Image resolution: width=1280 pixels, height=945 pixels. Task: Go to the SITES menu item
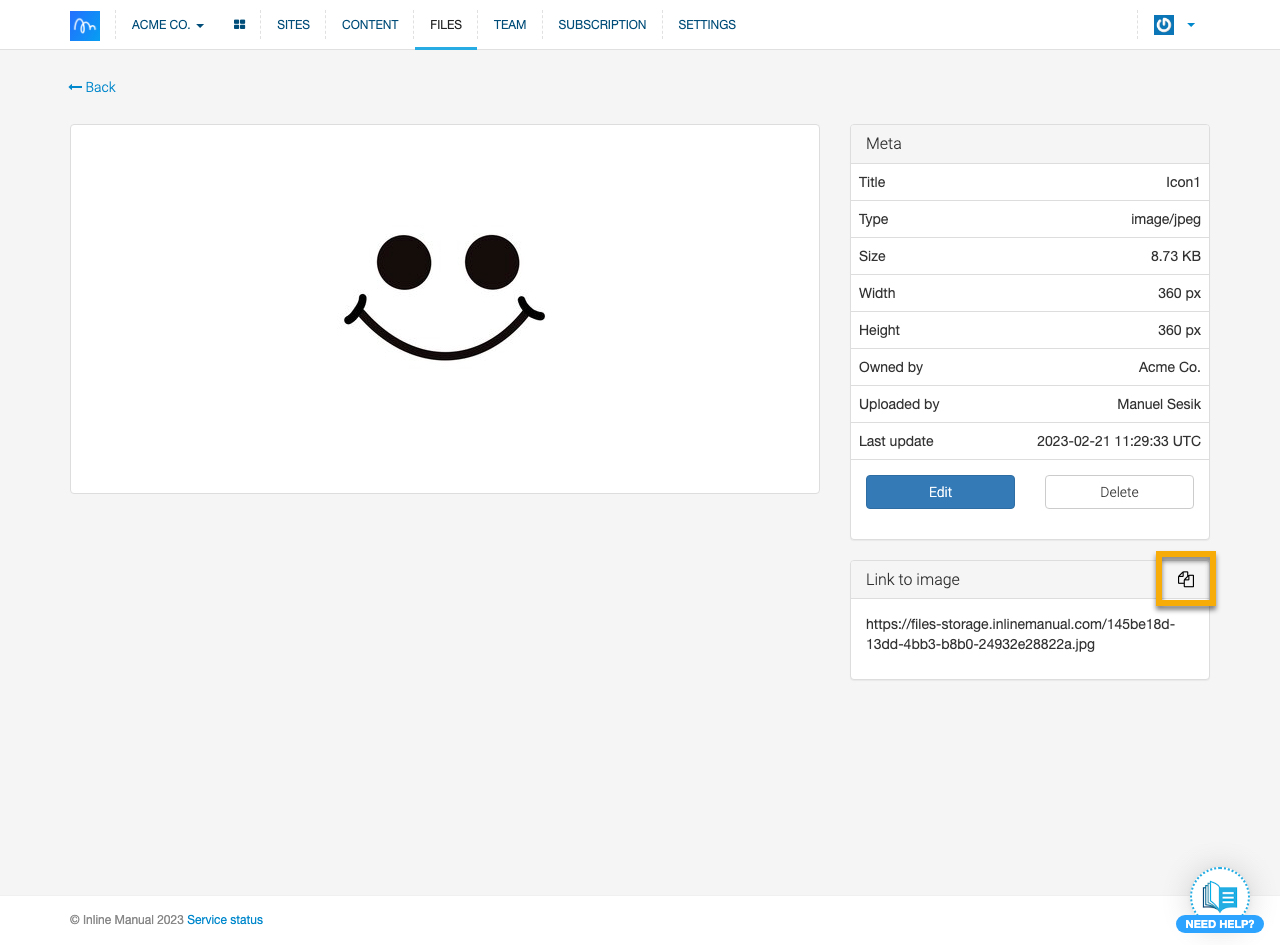[293, 25]
